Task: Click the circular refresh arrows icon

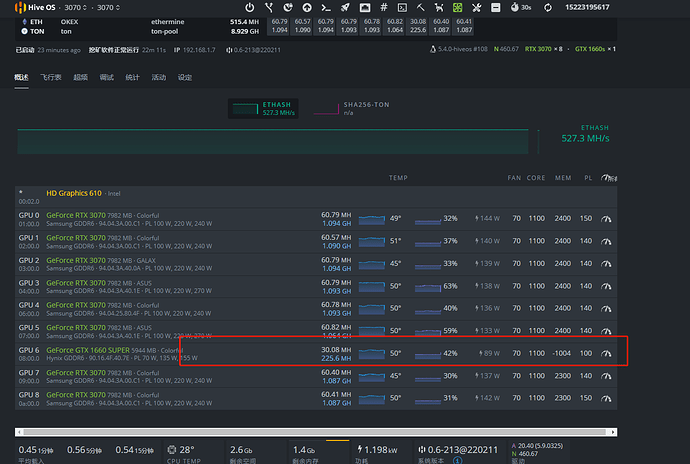Action: pos(548,7)
